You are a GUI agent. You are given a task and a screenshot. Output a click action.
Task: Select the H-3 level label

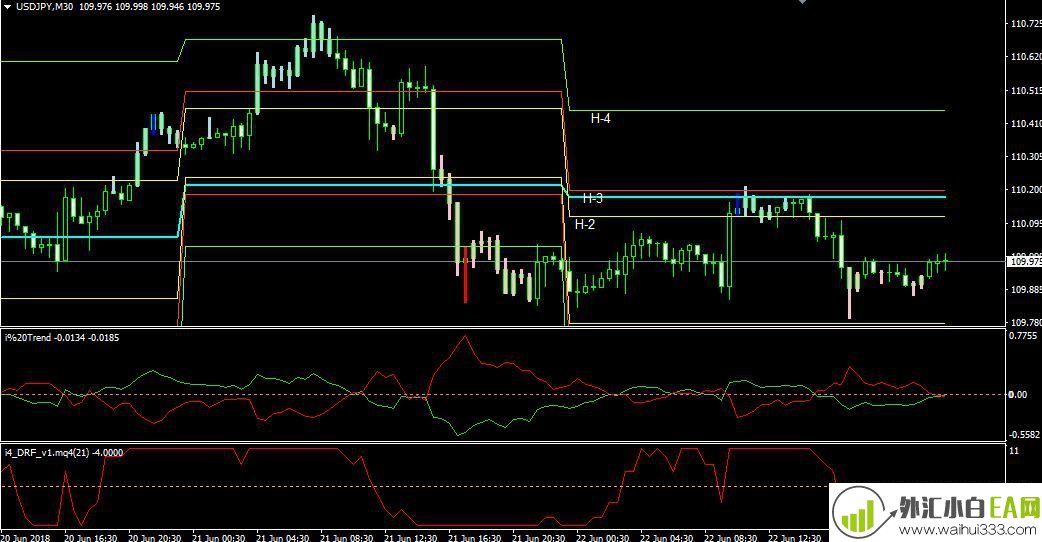click(593, 198)
